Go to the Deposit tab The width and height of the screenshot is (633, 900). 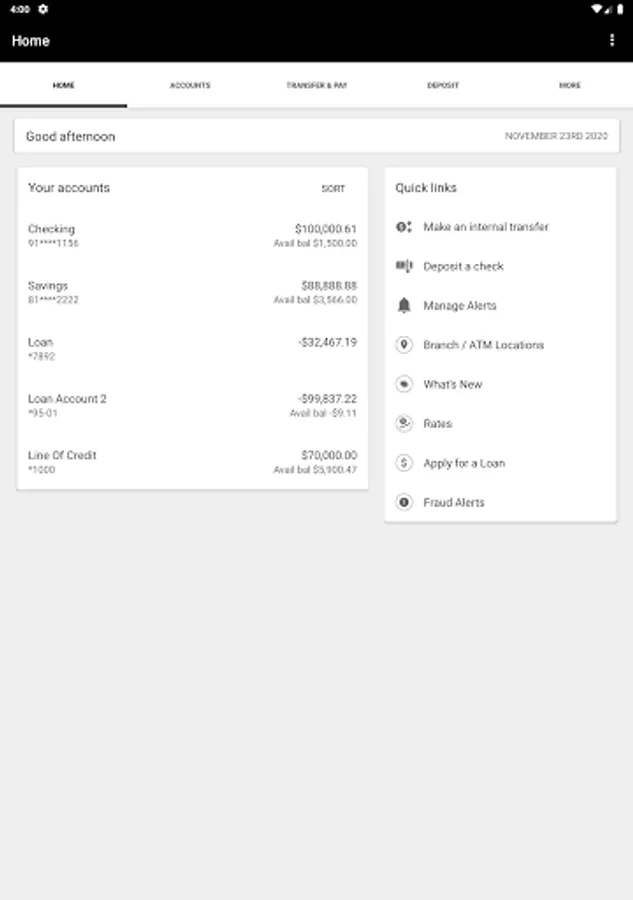point(443,86)
